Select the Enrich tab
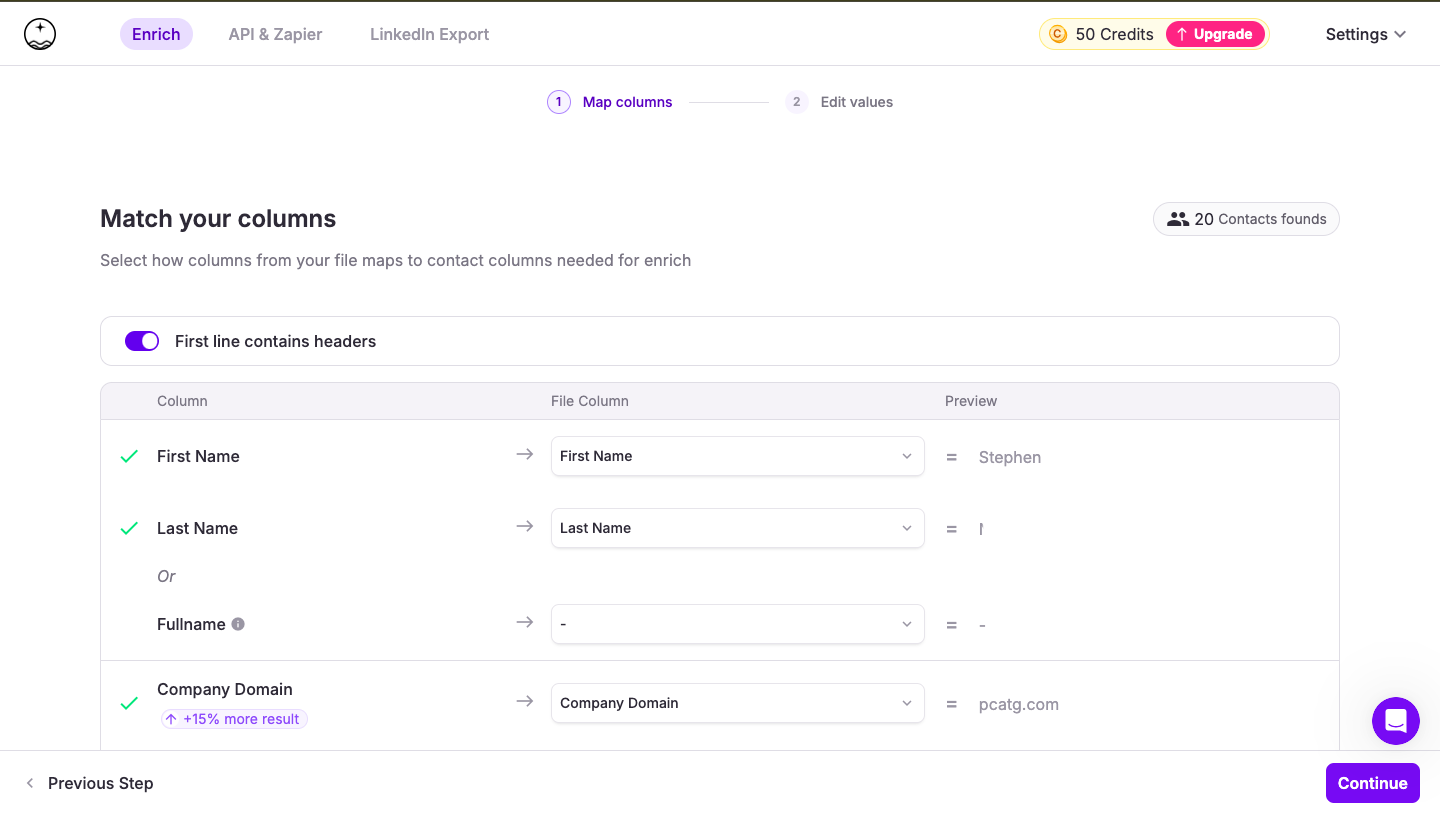The image size is (1440, 814). pyautogui.click(x=156, y=34)
